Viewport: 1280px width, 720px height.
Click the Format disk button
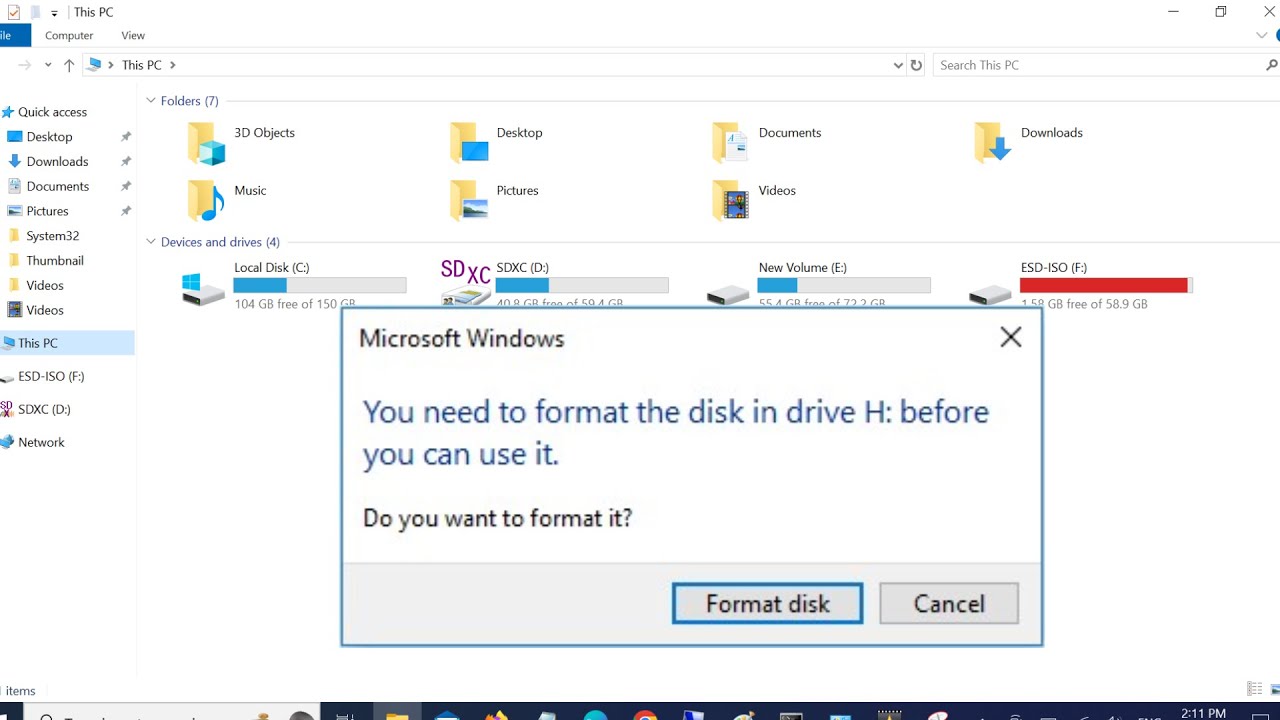click(767, 604)
